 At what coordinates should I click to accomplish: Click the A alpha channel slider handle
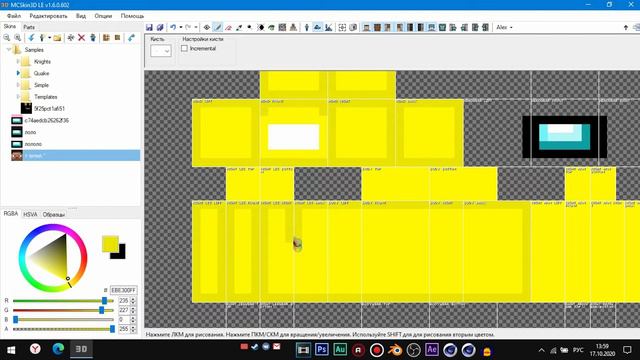tap(112, 329)
